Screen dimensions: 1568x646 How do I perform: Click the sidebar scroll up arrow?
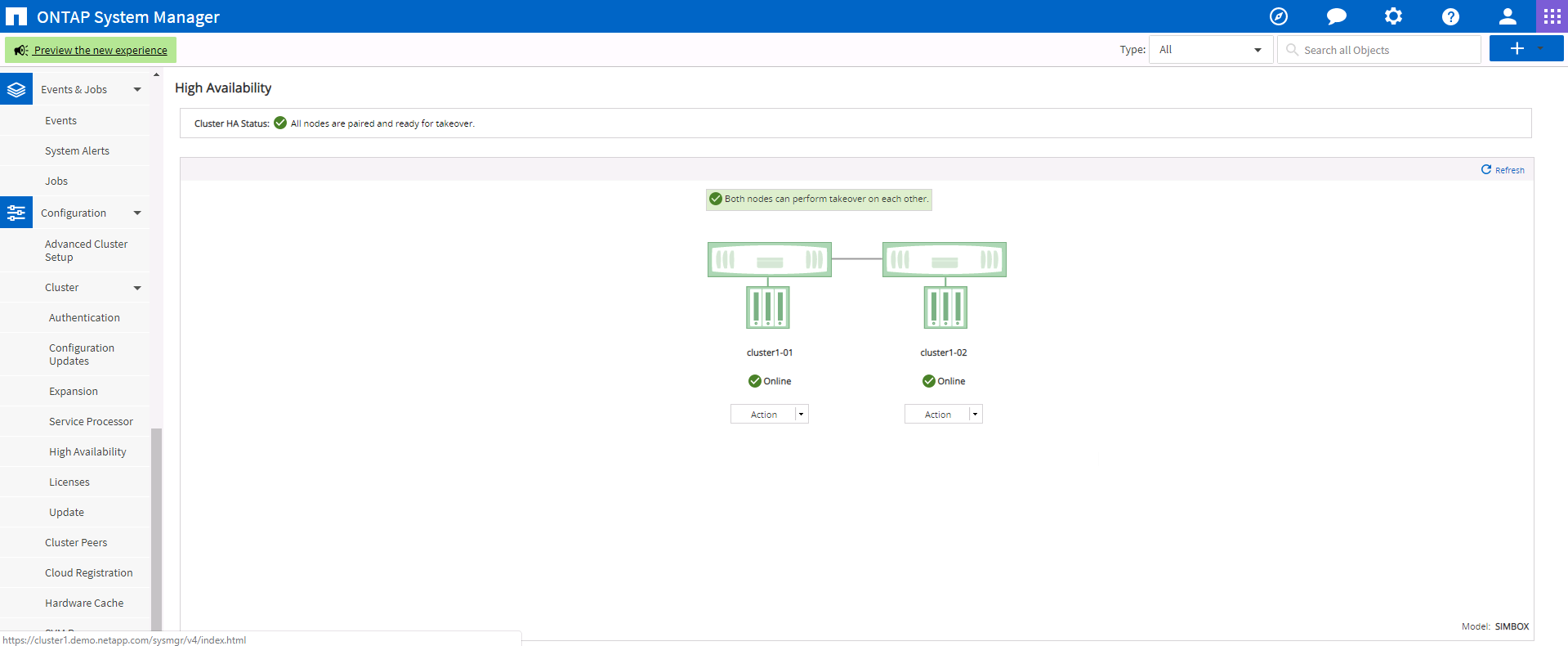tap(156, 74)
